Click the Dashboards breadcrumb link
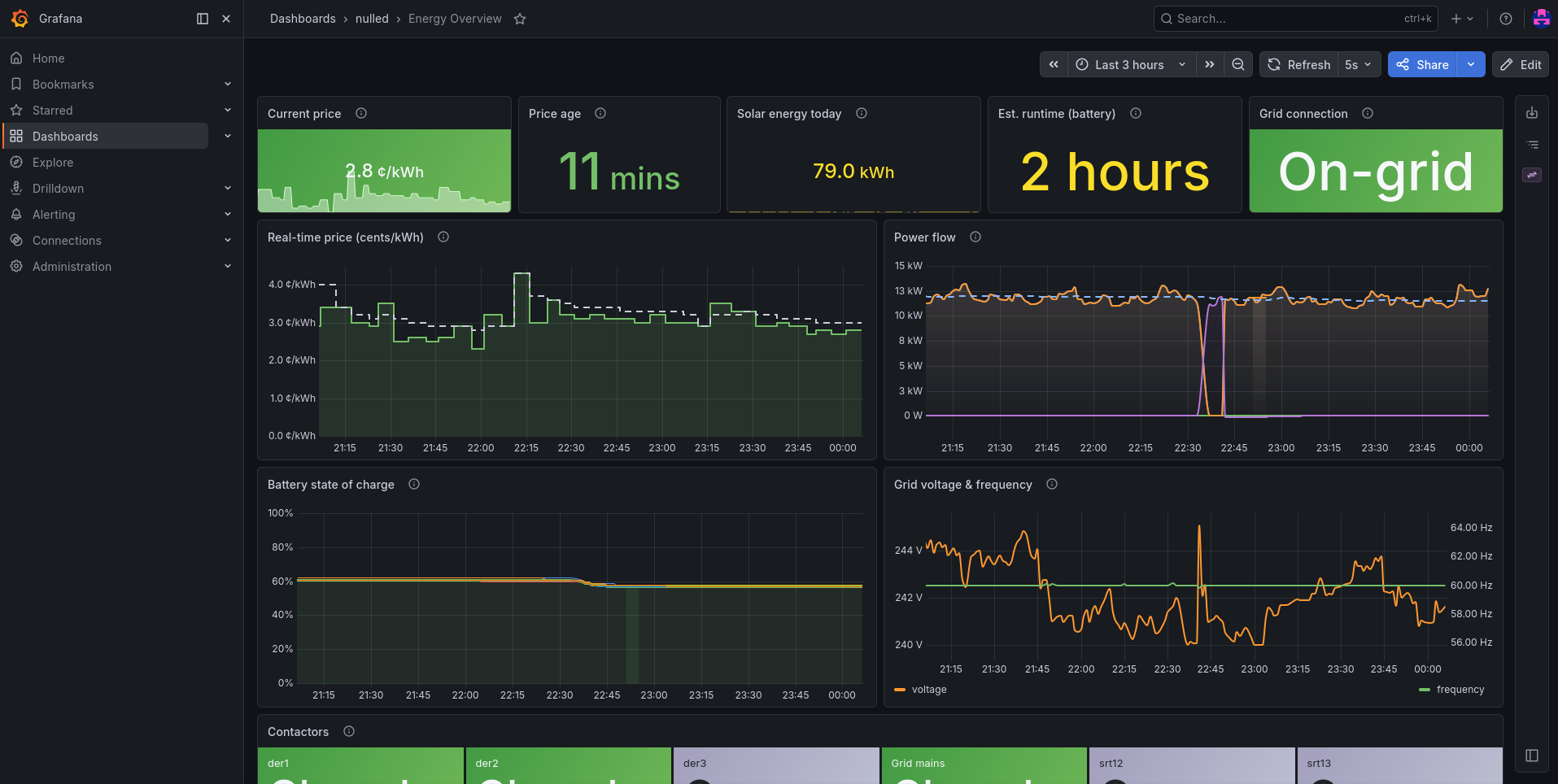This screenshot has width=1558, height=784. tap(303, 19)
